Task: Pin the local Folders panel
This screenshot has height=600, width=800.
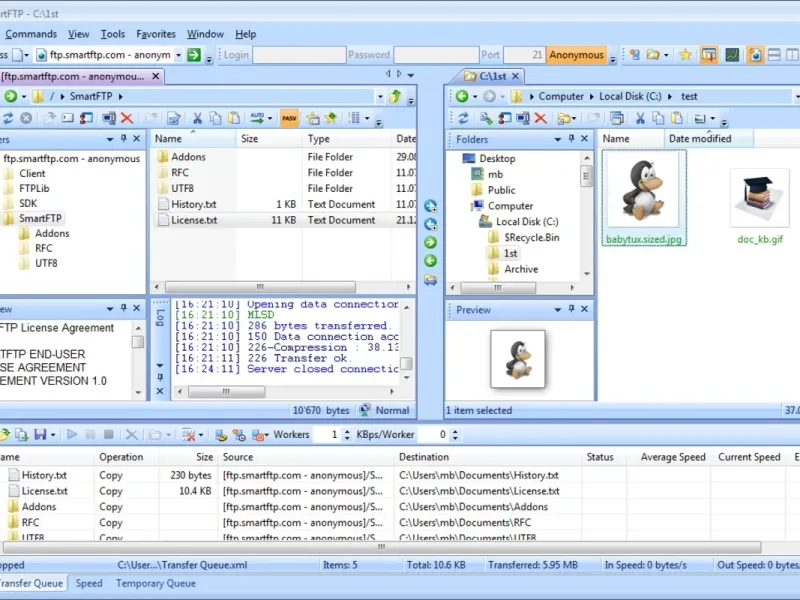Action: 571,138
